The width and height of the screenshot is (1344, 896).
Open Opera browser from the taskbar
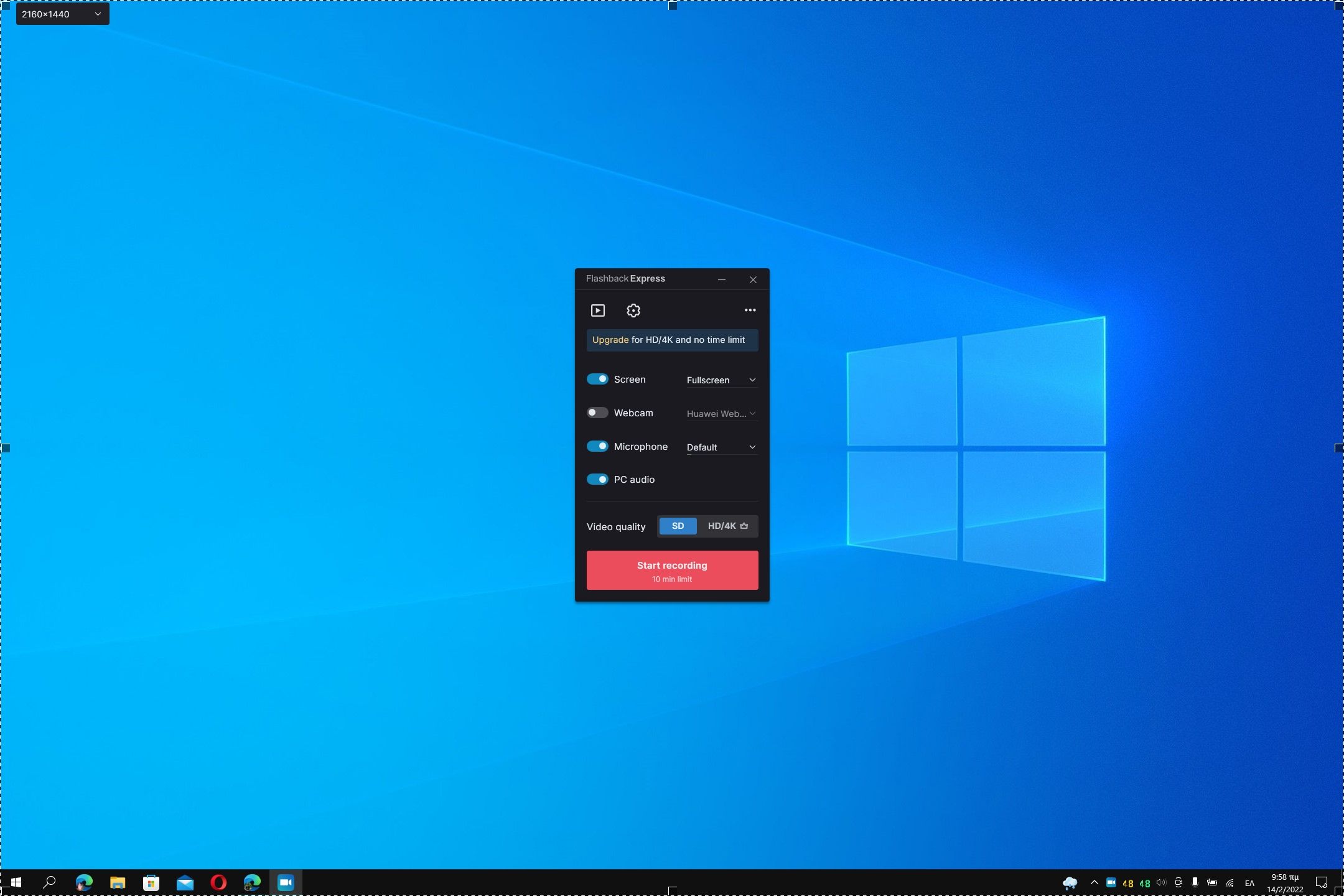coord(218,882)
